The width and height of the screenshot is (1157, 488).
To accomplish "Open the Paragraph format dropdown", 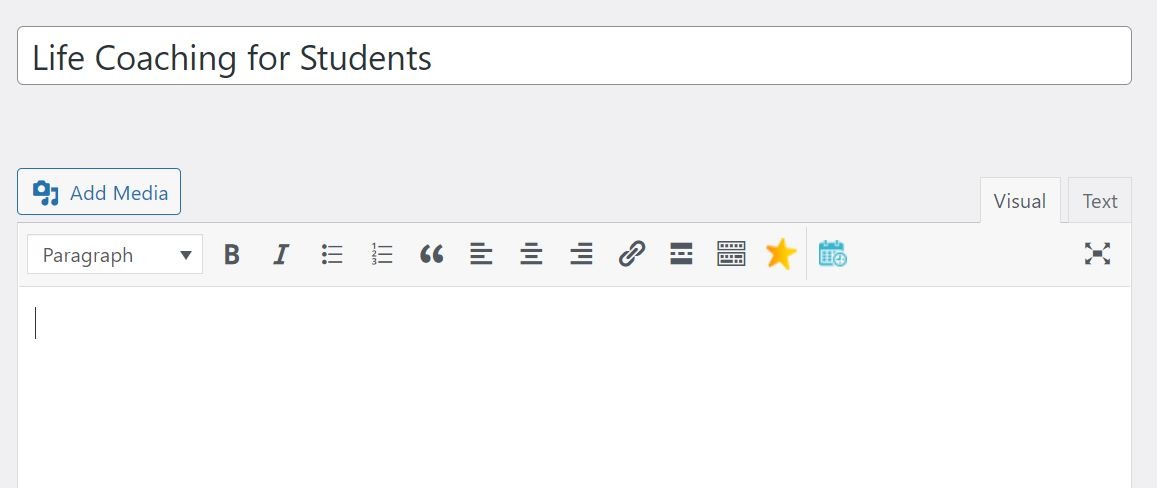I will tap(115, 255).
